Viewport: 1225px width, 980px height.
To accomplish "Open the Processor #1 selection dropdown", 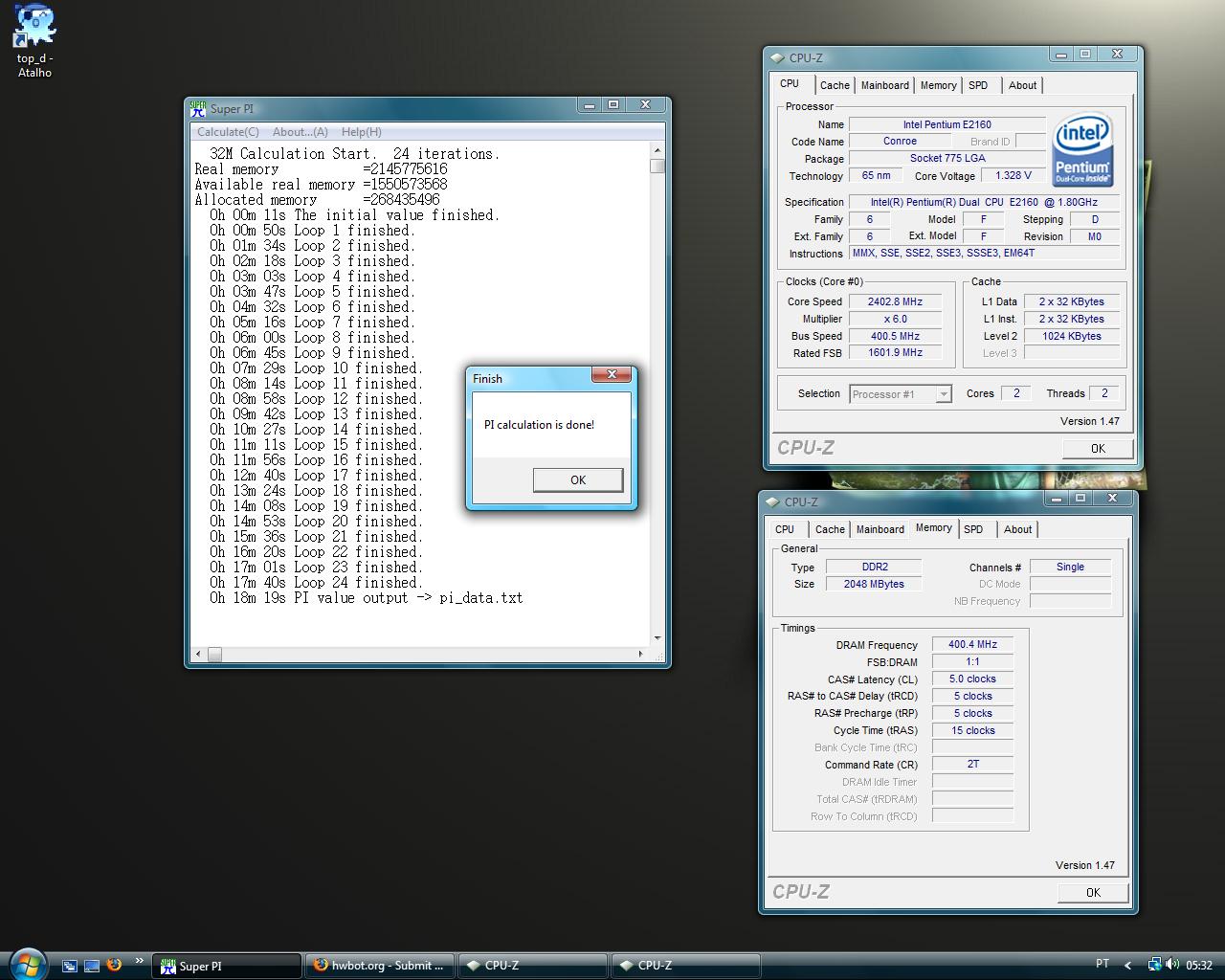I will pyautogui.click(x=901, y=394).
